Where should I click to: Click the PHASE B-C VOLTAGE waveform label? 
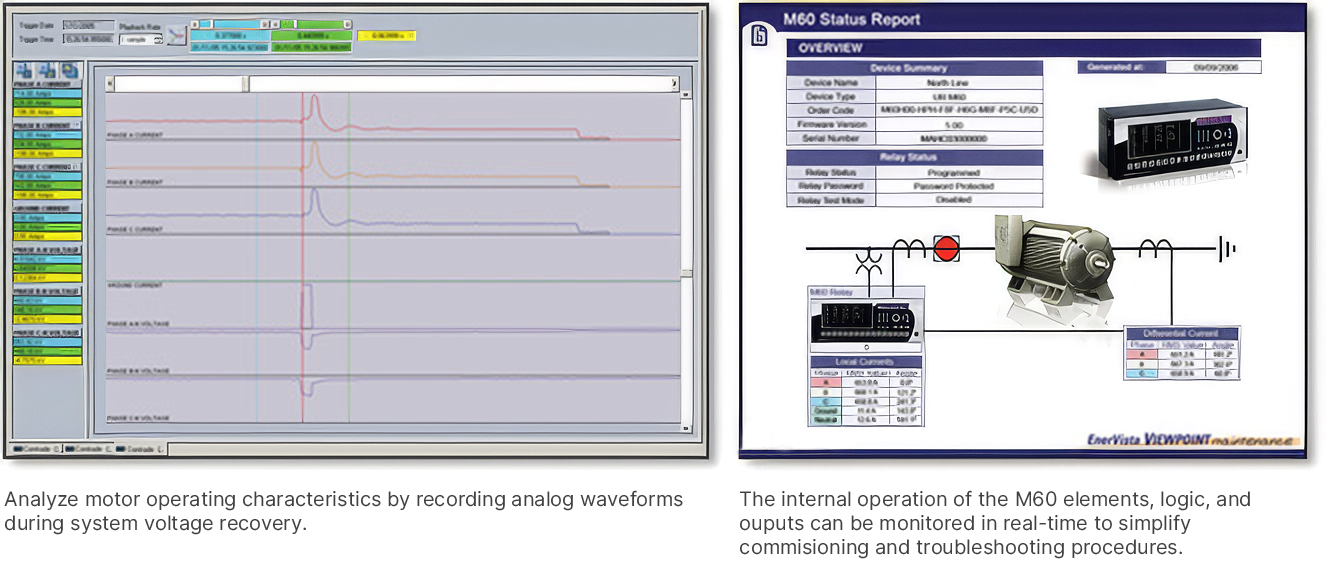pyautogui.click(x=137, y=372)
